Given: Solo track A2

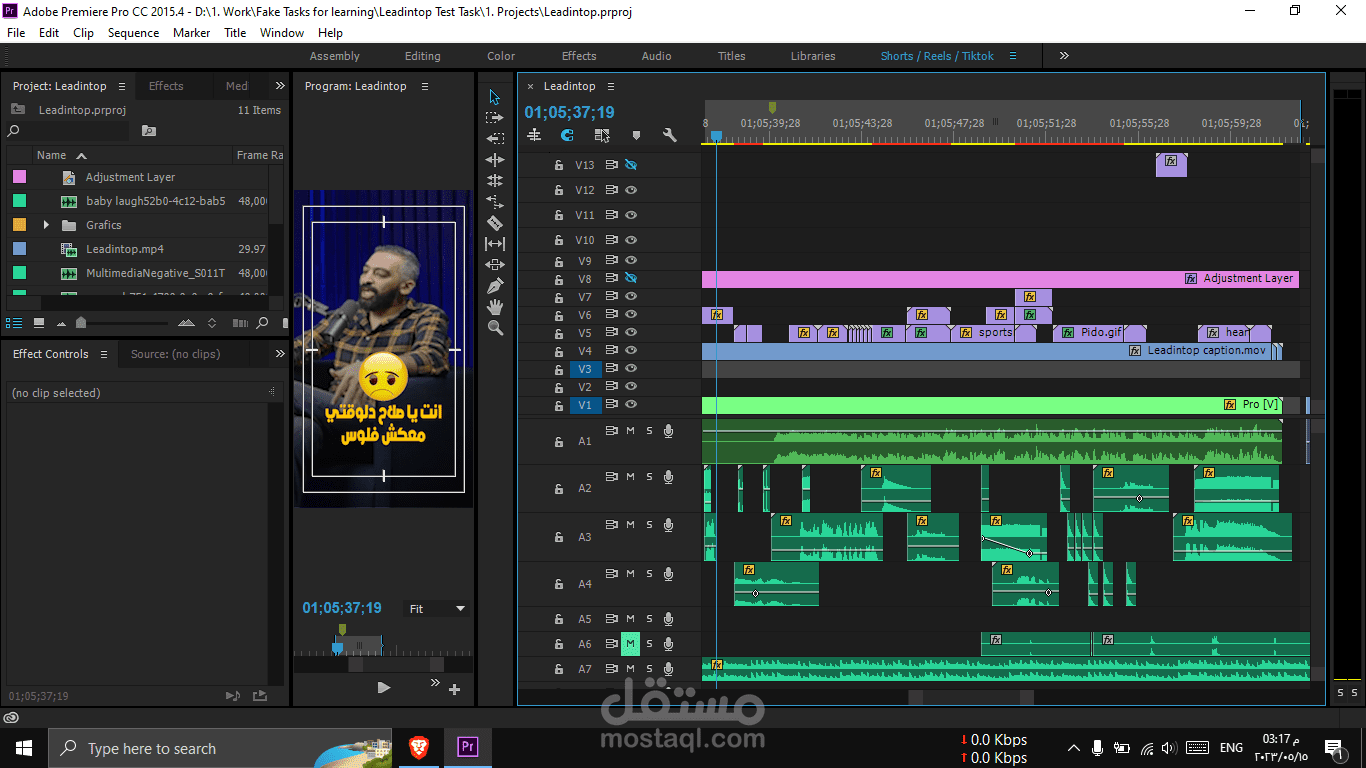Looking at the screenshot, I should [x=649, y=477].
